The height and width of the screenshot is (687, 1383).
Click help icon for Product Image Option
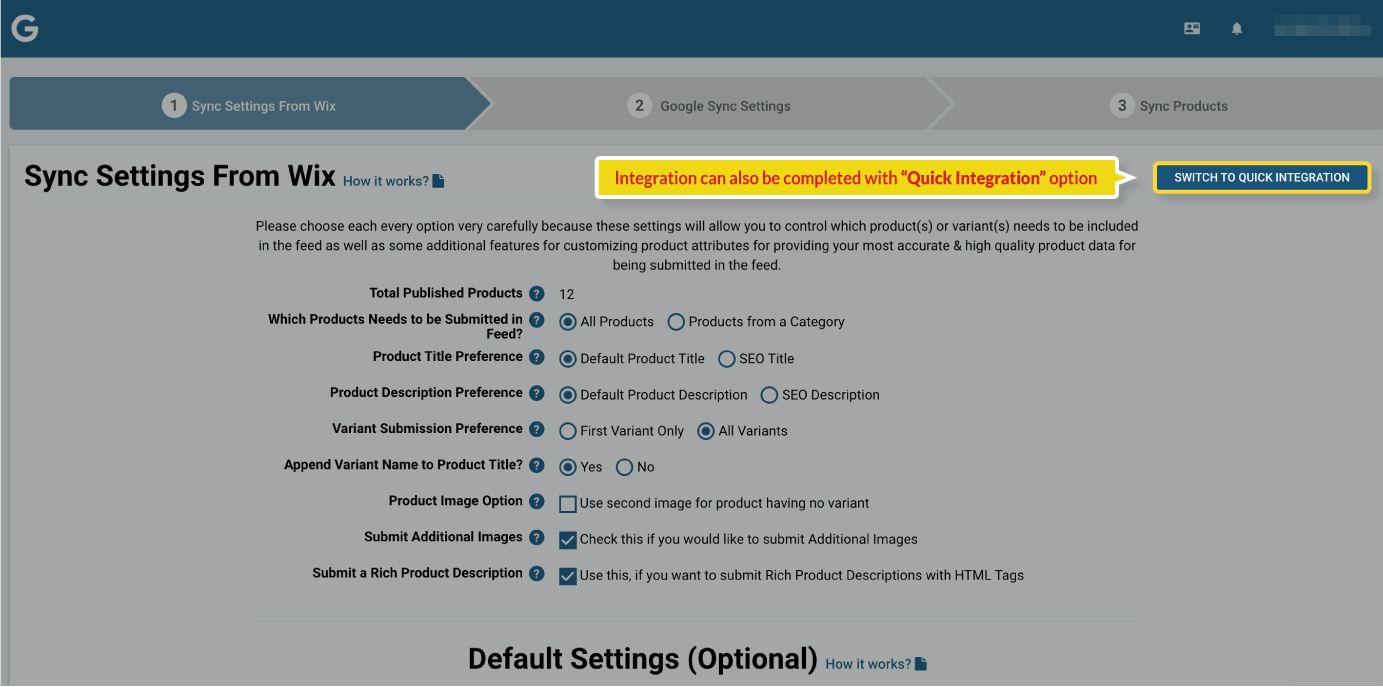pos(537,502)
